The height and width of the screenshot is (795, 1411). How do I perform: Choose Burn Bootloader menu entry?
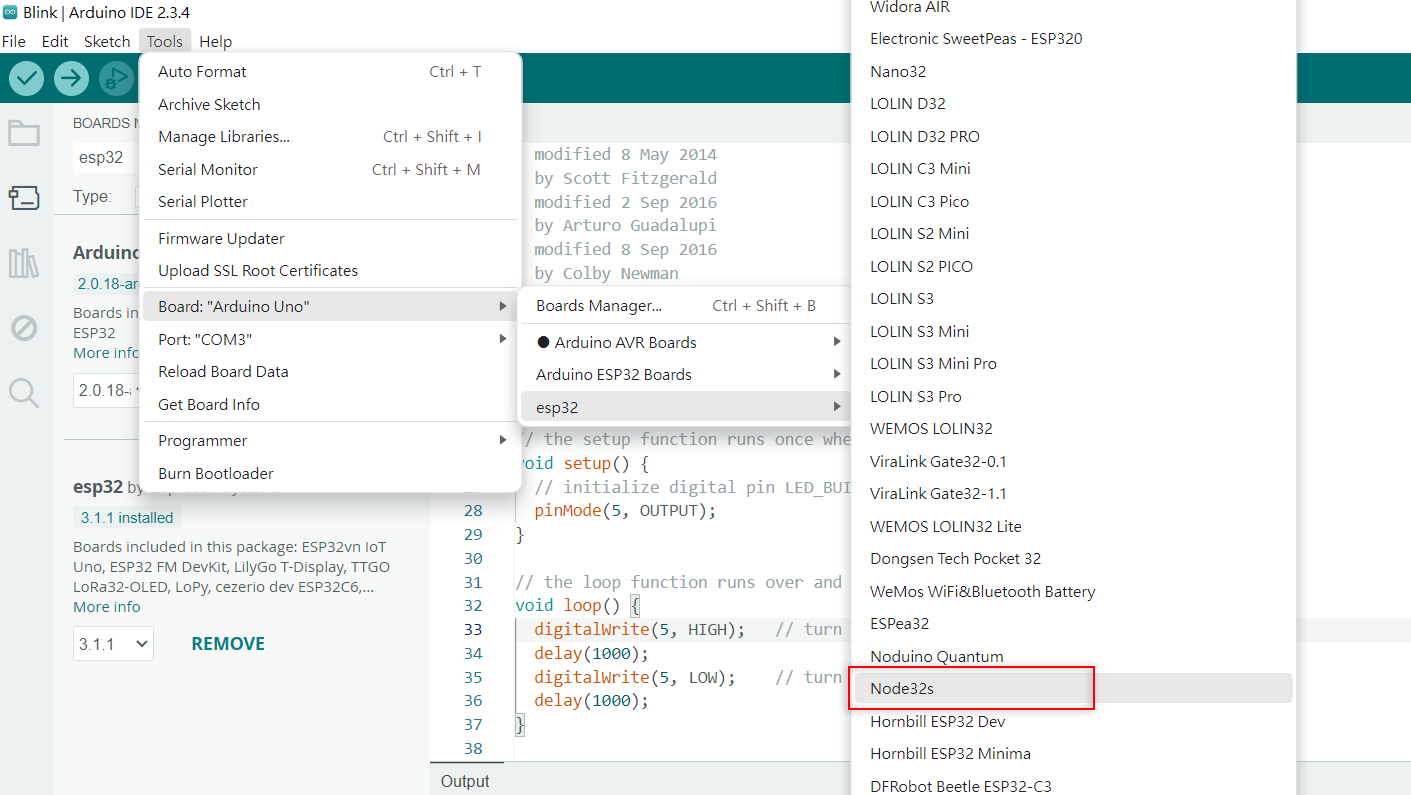(x=331, y=473)
